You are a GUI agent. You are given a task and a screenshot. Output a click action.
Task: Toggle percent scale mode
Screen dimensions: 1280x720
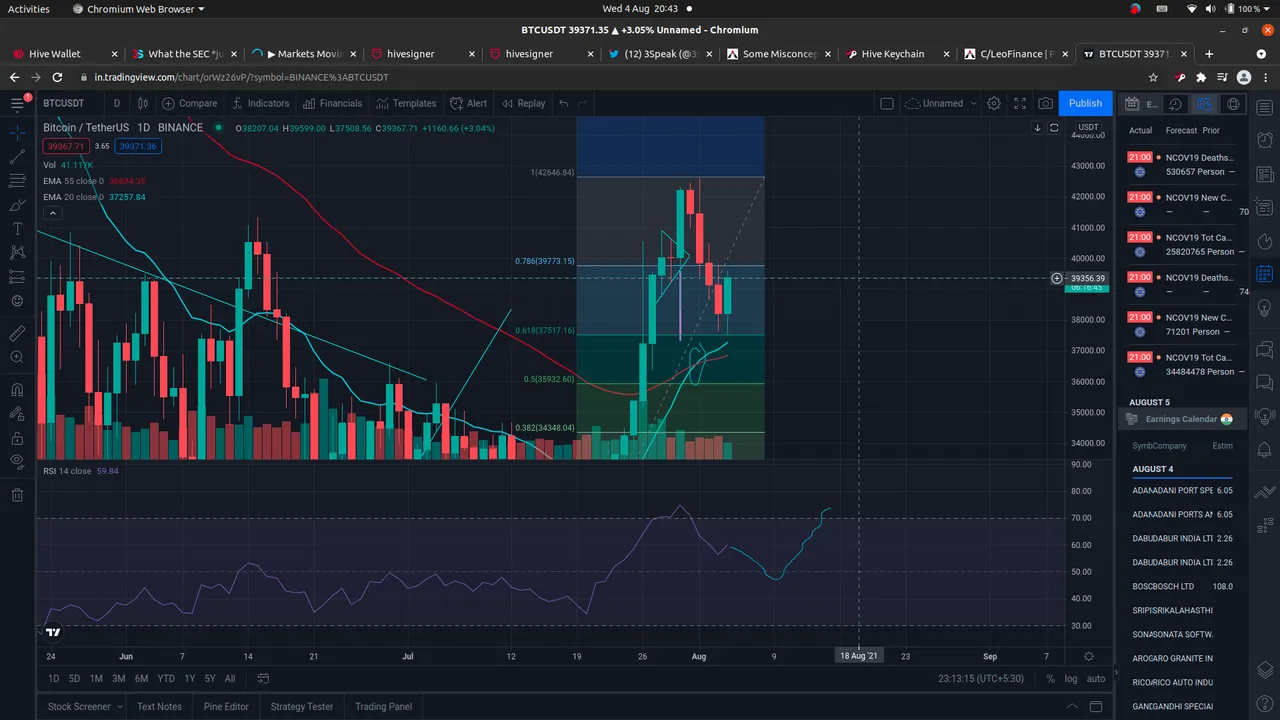coord(1050,678)
